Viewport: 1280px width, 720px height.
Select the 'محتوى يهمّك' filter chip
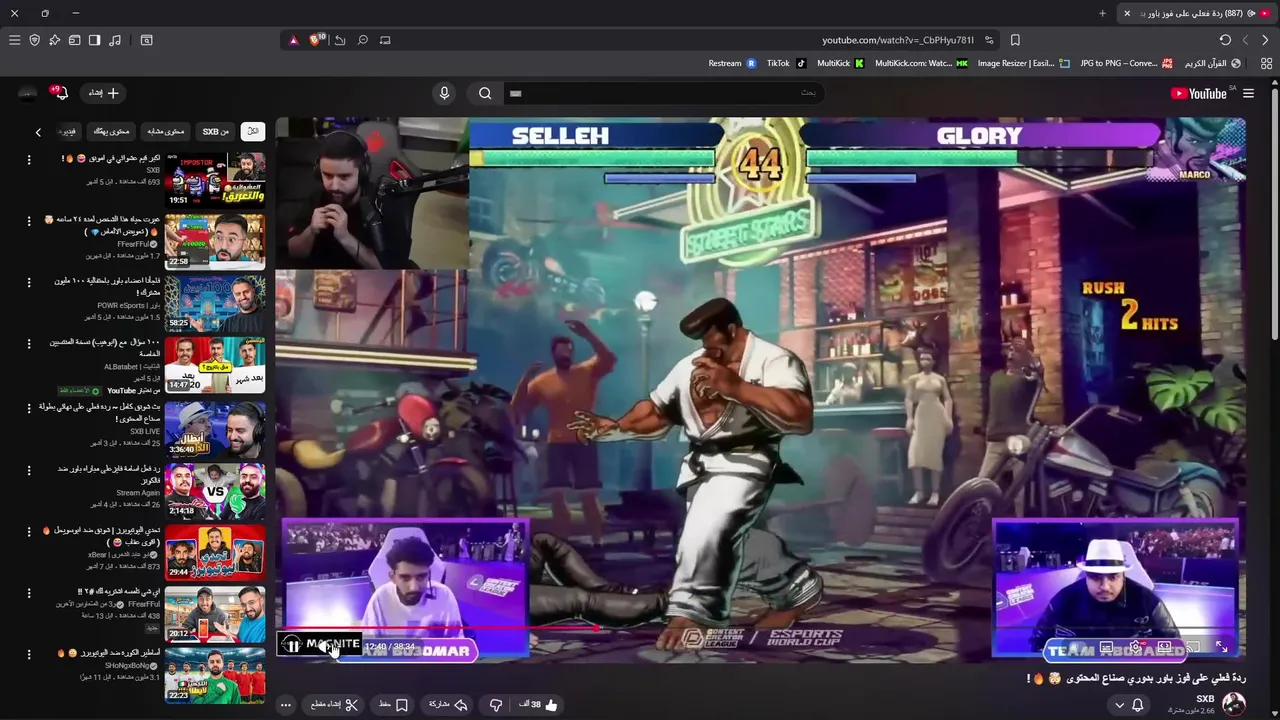point(112,131)
